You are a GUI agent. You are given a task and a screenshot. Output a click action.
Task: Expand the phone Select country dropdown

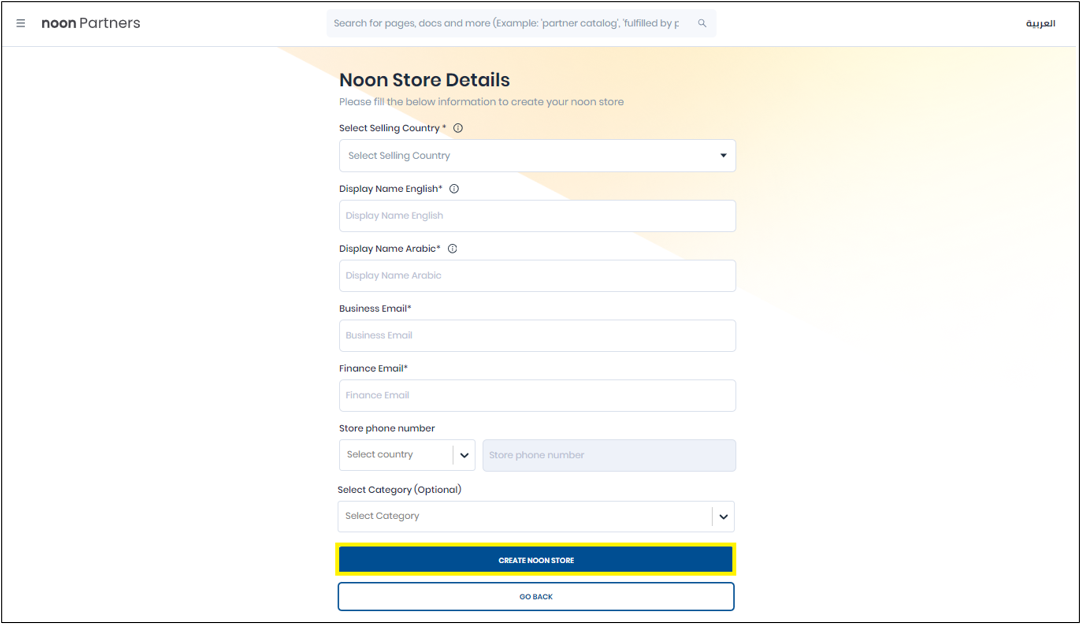pyautogui.click(x=406, y=455)
